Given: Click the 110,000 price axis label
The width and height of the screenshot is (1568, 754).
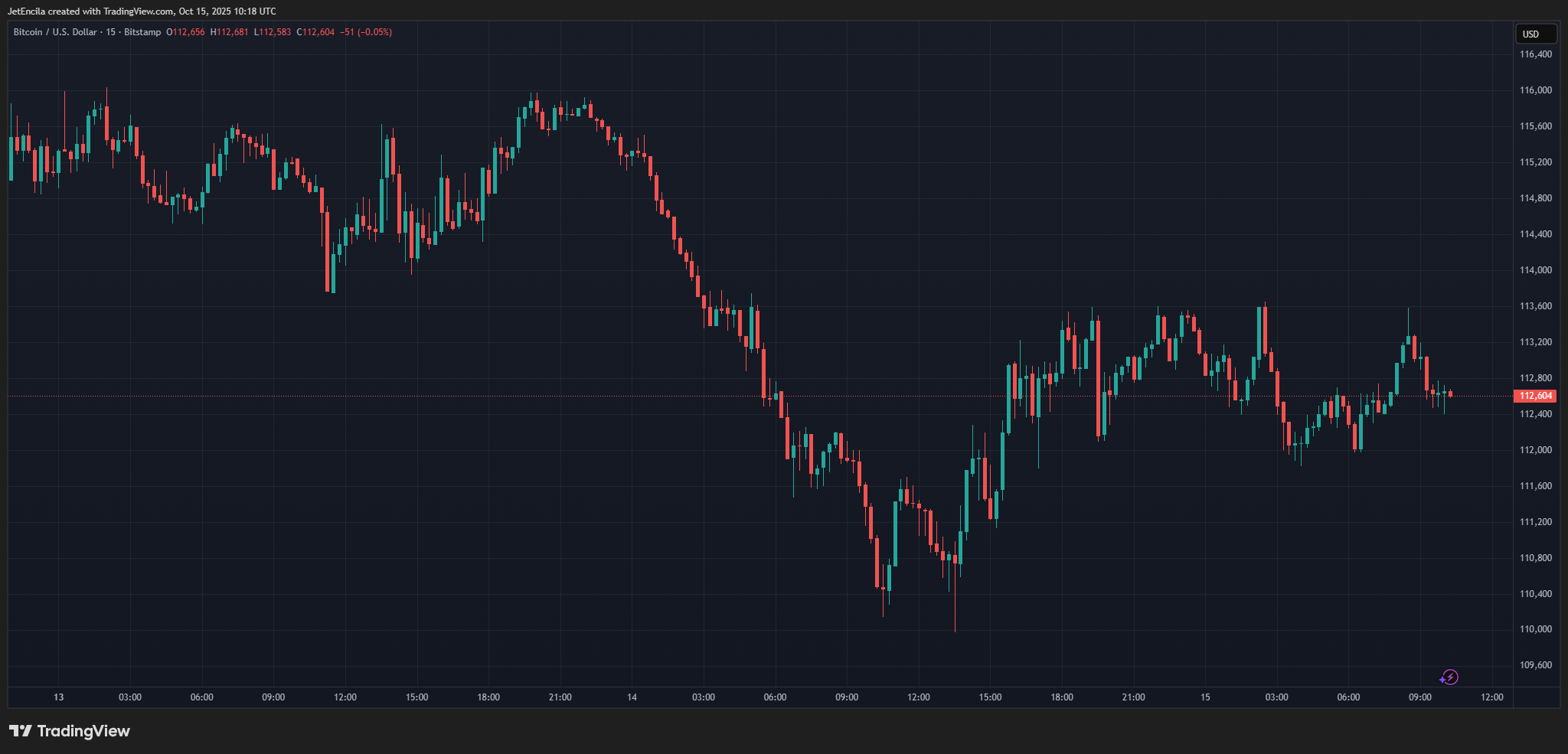Looking at the screenshot, I should click(x=1535, y=629).
